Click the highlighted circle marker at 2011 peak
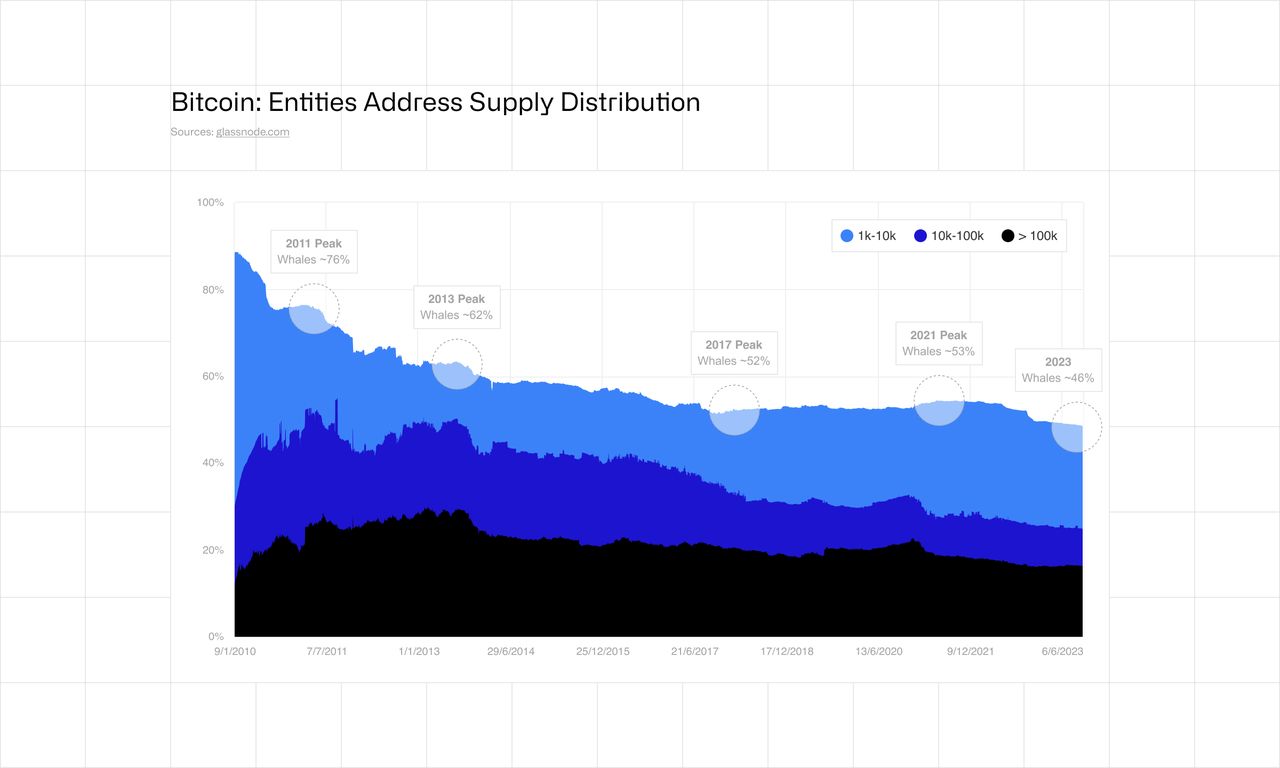This screenshot has height=768, width=1280. click(x=314, y=307)
